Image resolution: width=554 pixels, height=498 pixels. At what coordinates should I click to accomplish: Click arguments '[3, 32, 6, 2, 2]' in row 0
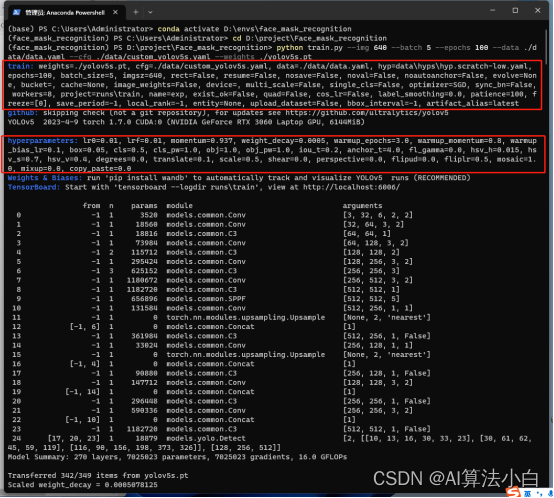[x=378, y=215]
